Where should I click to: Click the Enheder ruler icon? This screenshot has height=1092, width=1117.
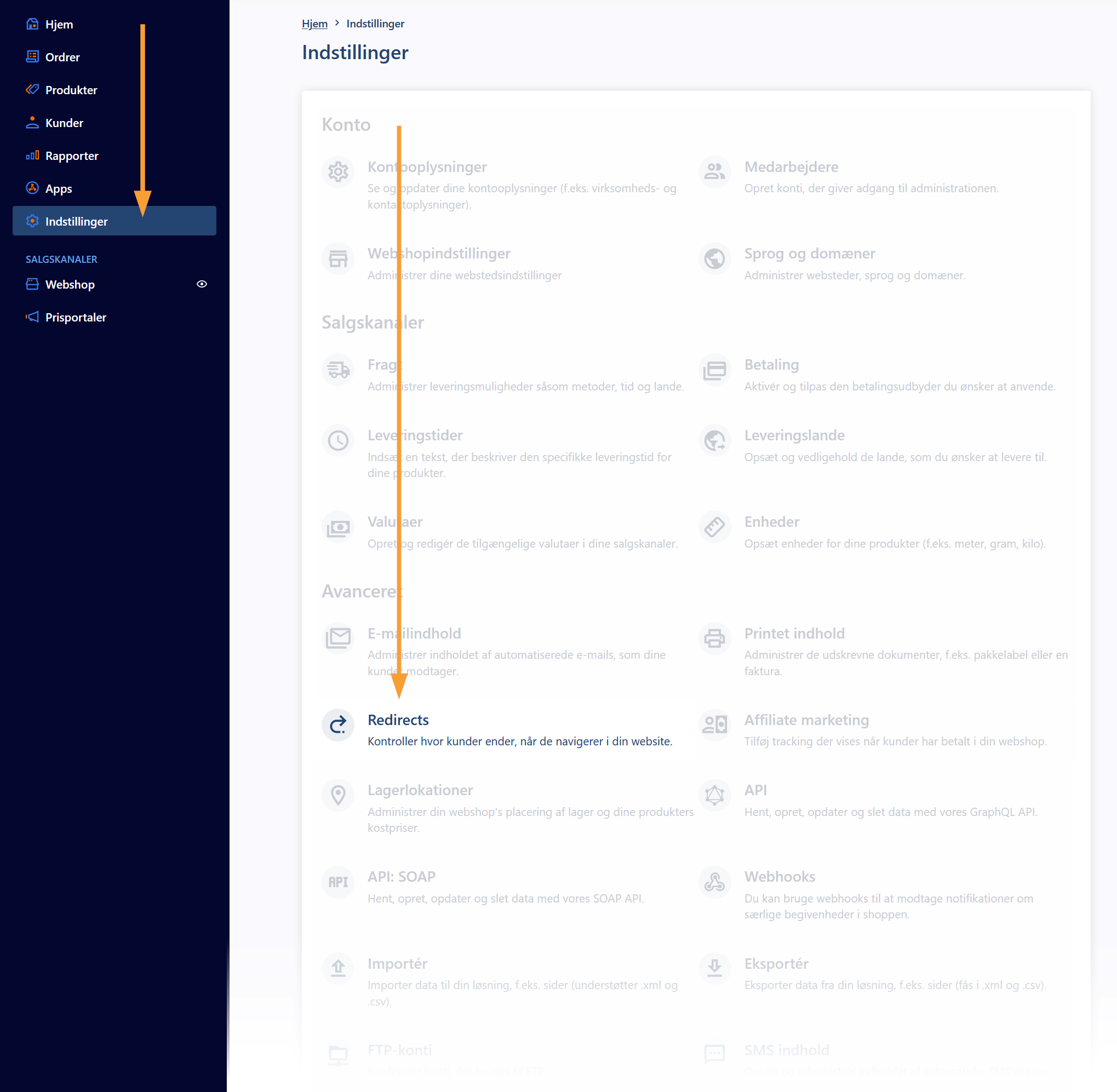714,527
